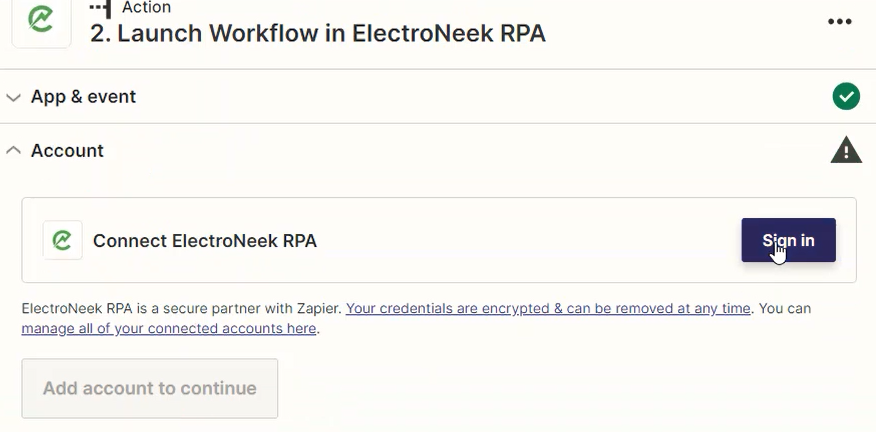Click empty space in the connect account card
Image resolution: width=876 pixels, height=432 pixels.
[525, 240]
